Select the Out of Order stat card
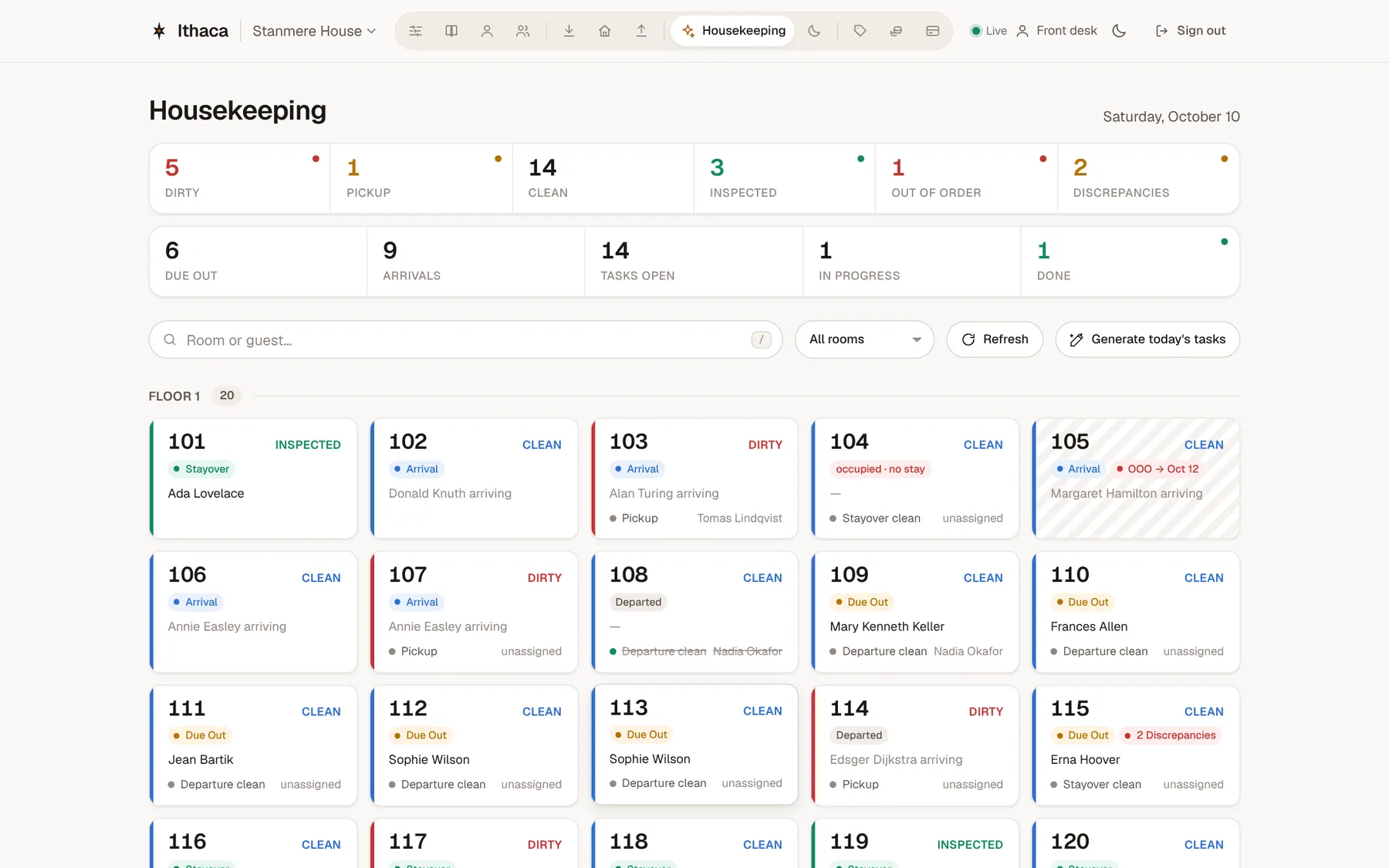1389x868 pixels. (966, 178)
